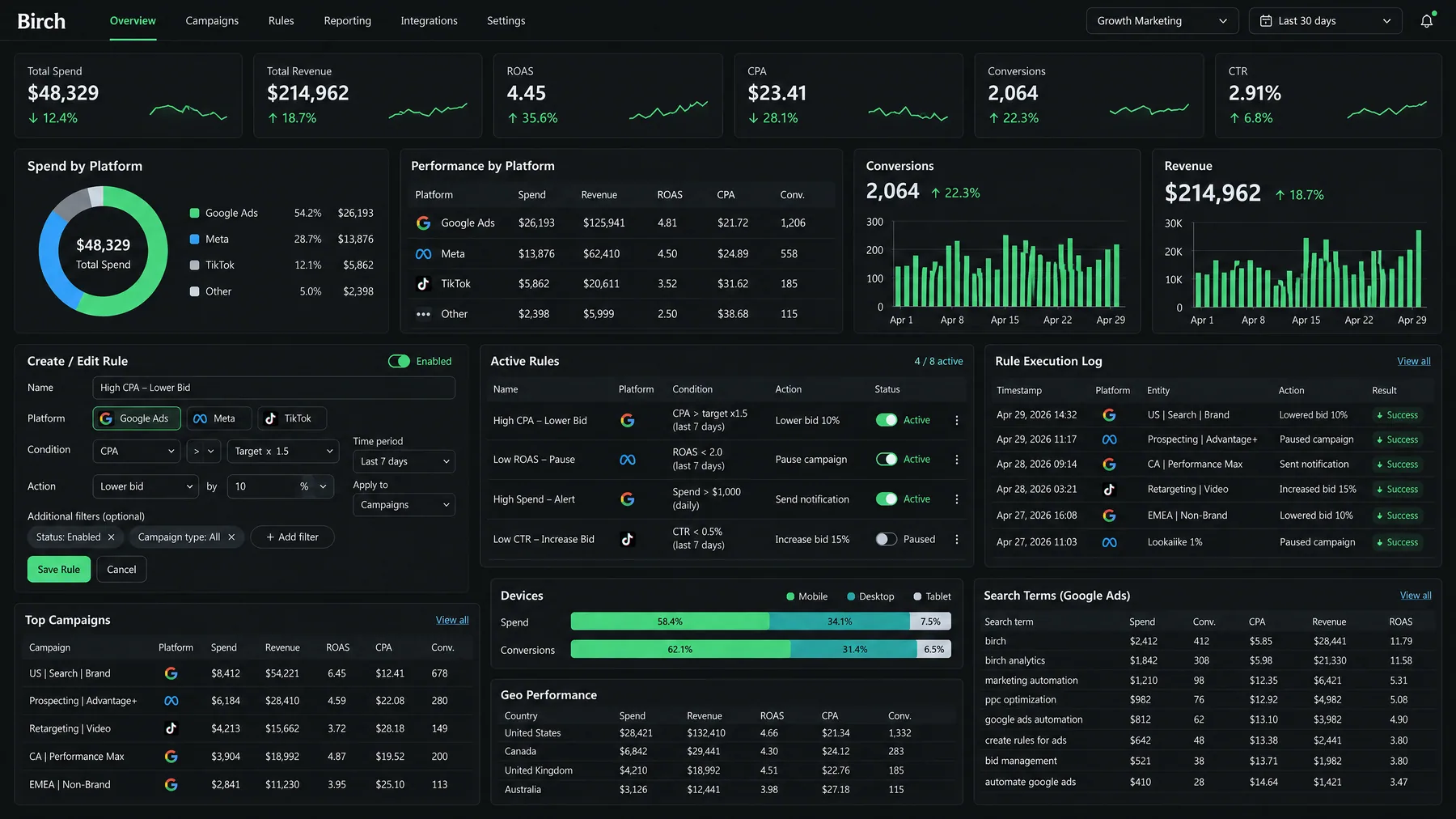
Task: Click the calendar icon beside Last 30 days
Action: pos(1266,21)
